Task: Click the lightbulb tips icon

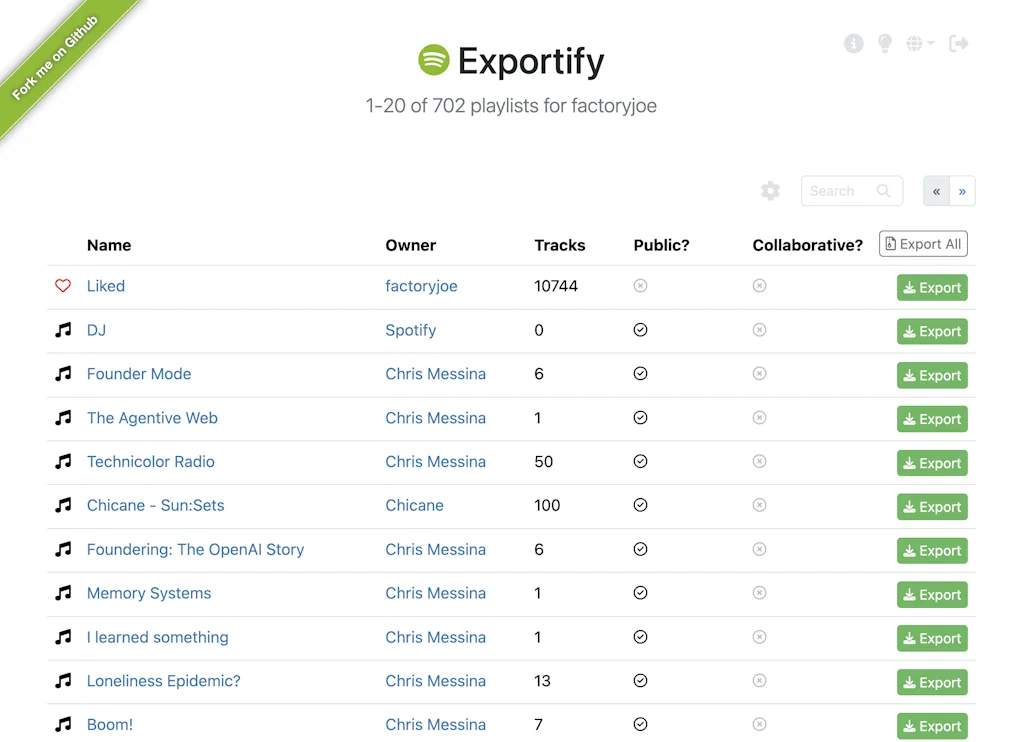Action: (x=885, y=43)
